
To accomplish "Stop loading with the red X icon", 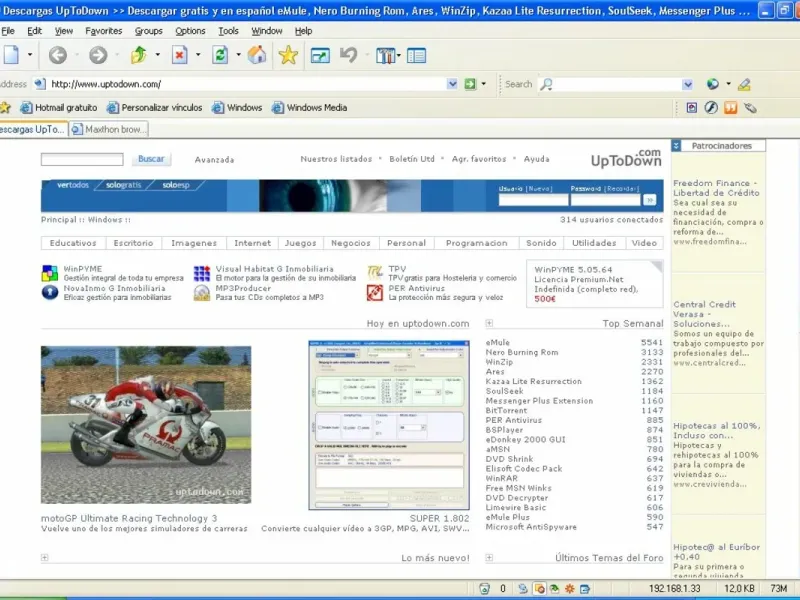I will [180, 55].
